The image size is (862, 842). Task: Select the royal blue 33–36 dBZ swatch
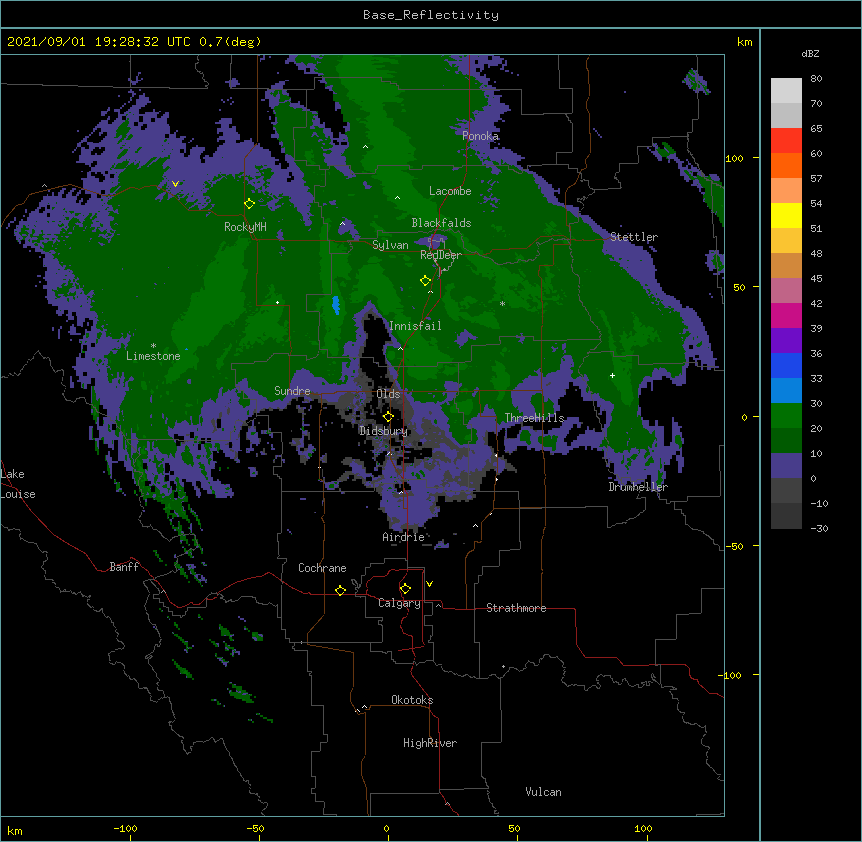coord(786,365)
